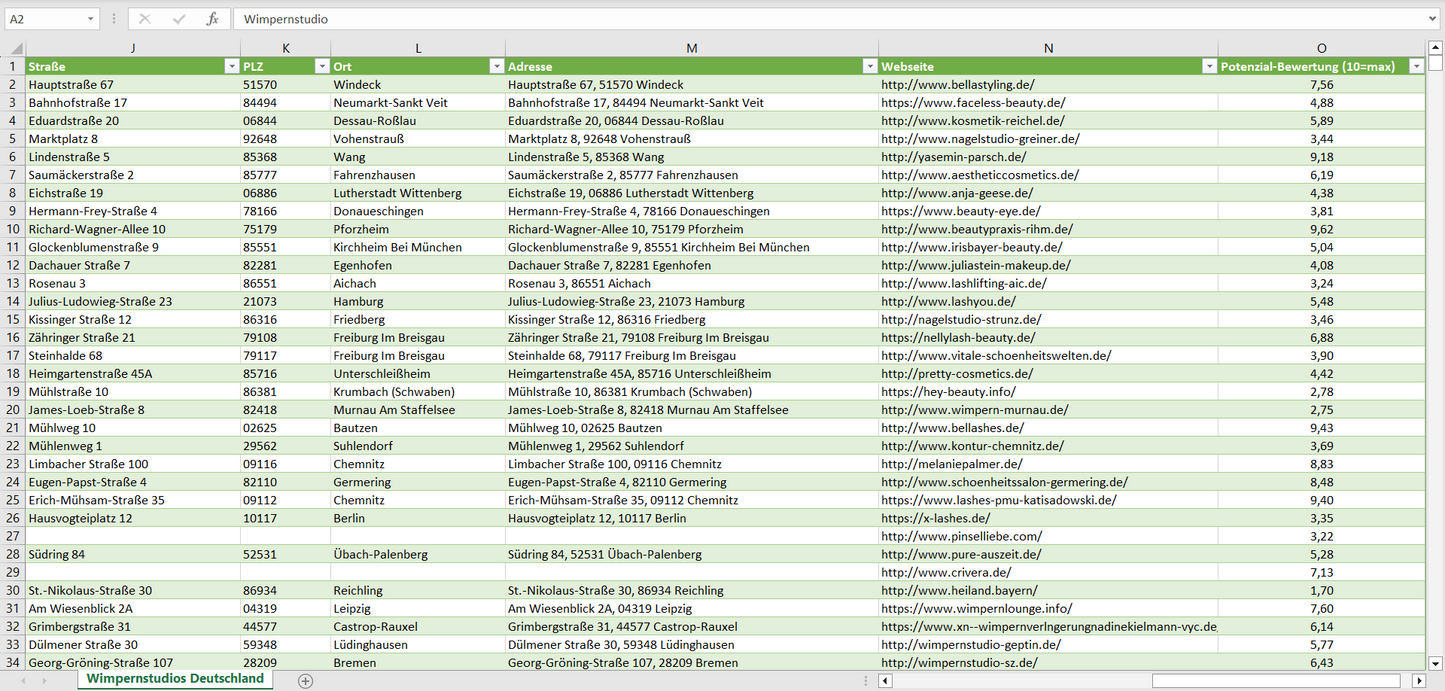Select the Wimpernstudios Deutschland sheet tab

pyautogui.click(x=175, y=679)
